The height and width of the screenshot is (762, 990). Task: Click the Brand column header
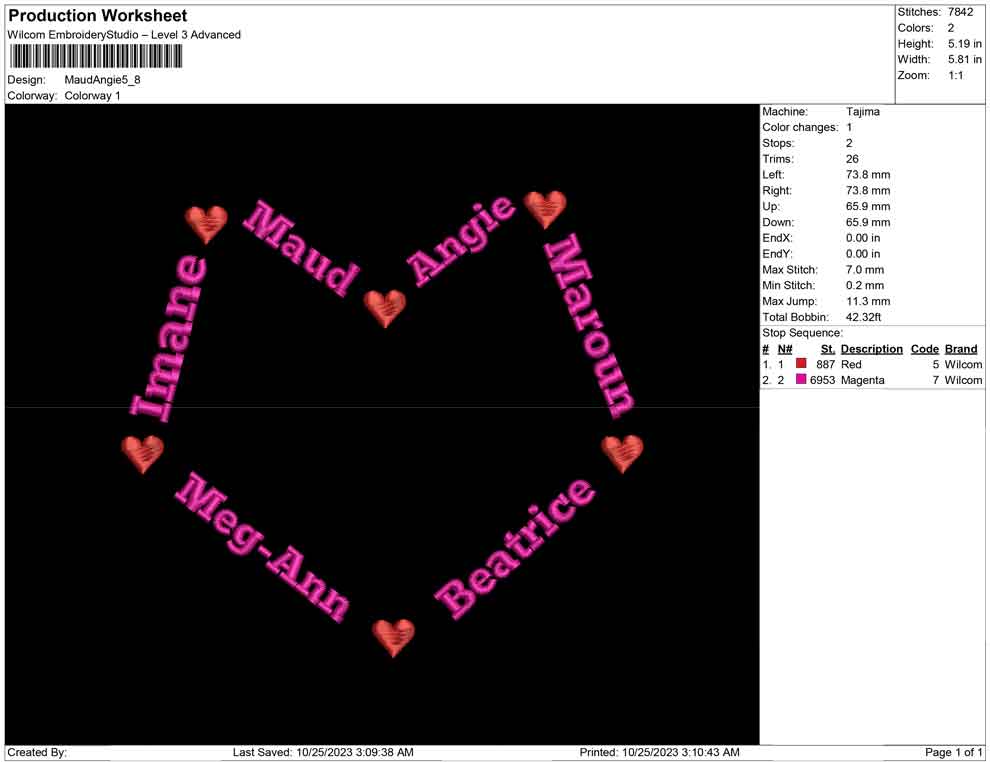pos(961,349)
